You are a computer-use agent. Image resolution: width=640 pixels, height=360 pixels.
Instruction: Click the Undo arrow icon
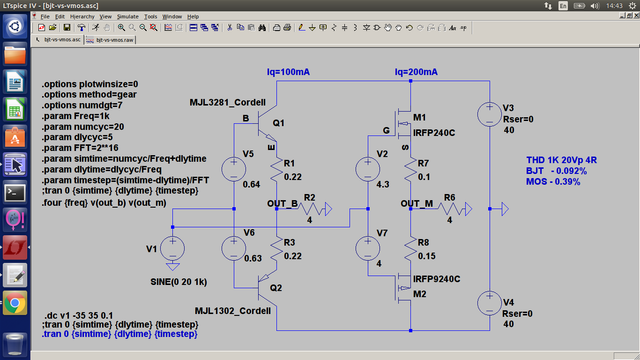click(x=409, y=28)
